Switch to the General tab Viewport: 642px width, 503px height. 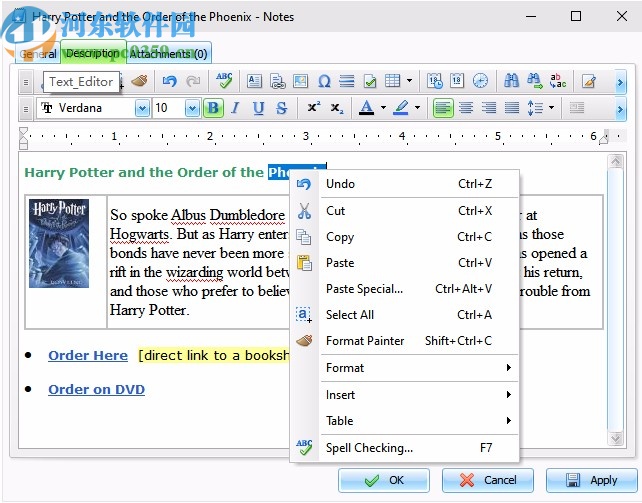pyautogui.click(x=38, y=54)
